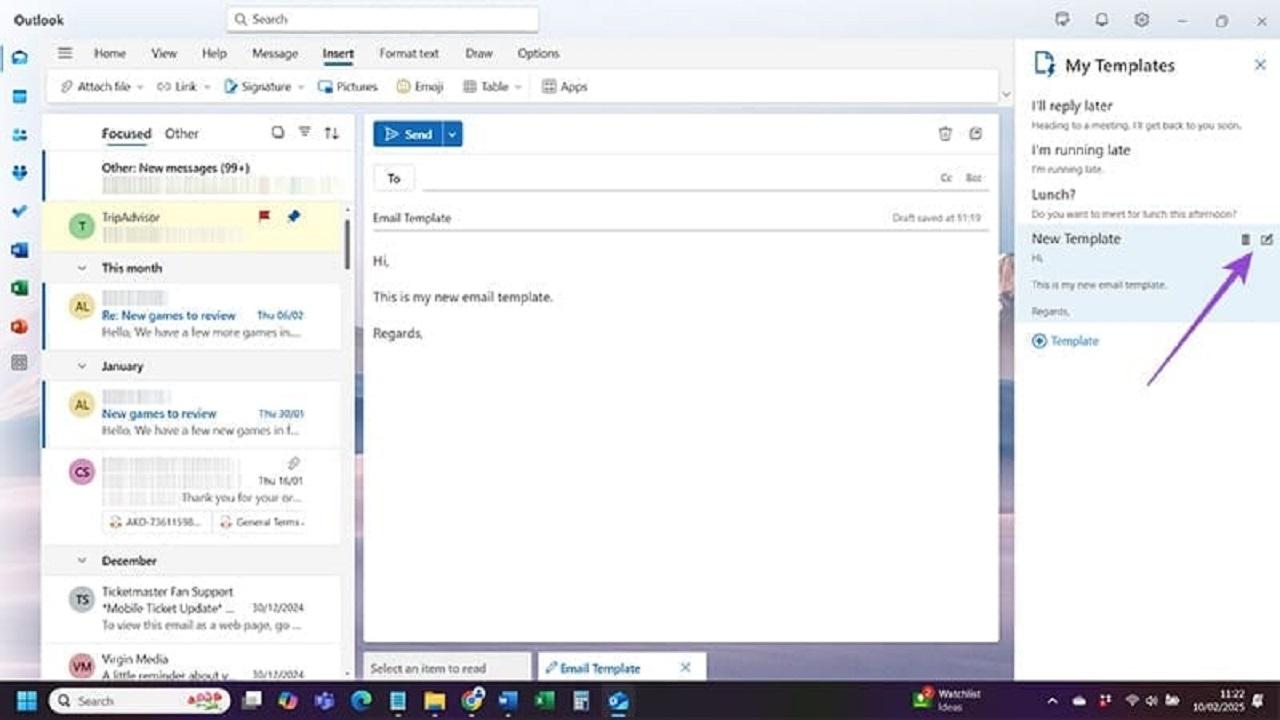Viewport: 1280px width, 720px height.
Task: Expand the Send options dropdown arrow
Action: coord(453,134)
